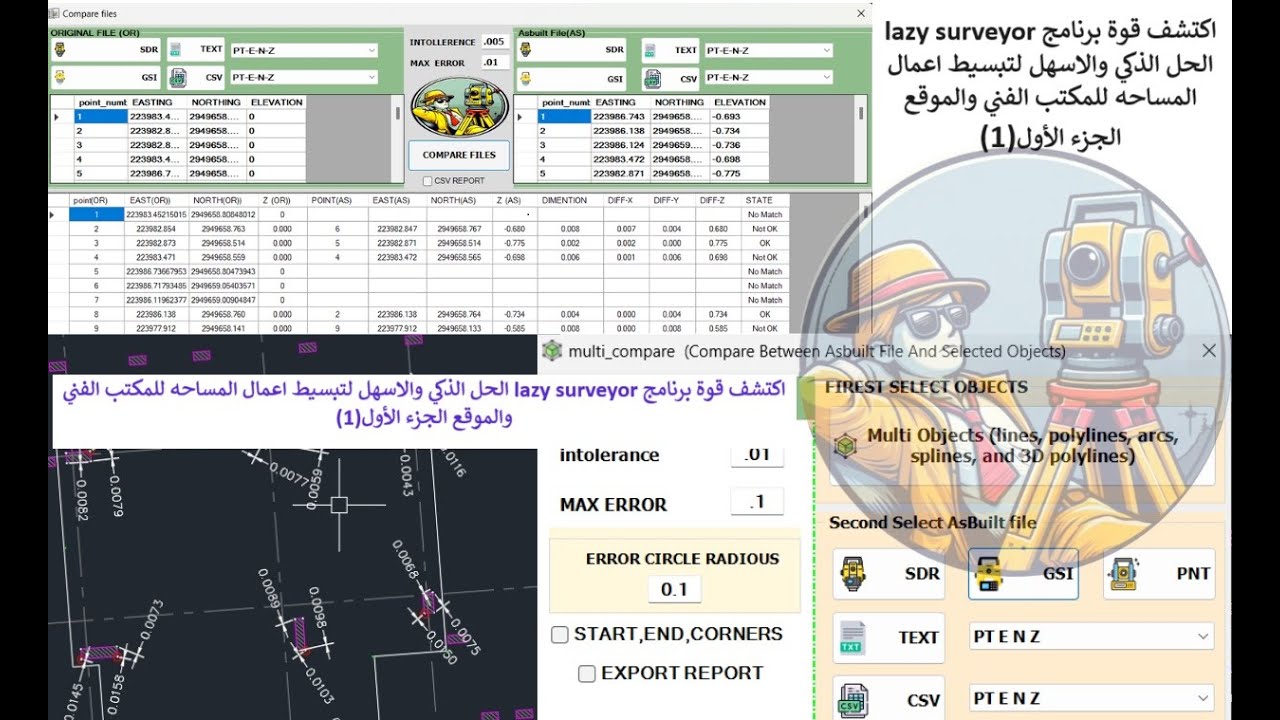1280x720 pixels.
Task: Choose GSI import under Asbuilt File(AS)
Action: click(x=573, y=78)
